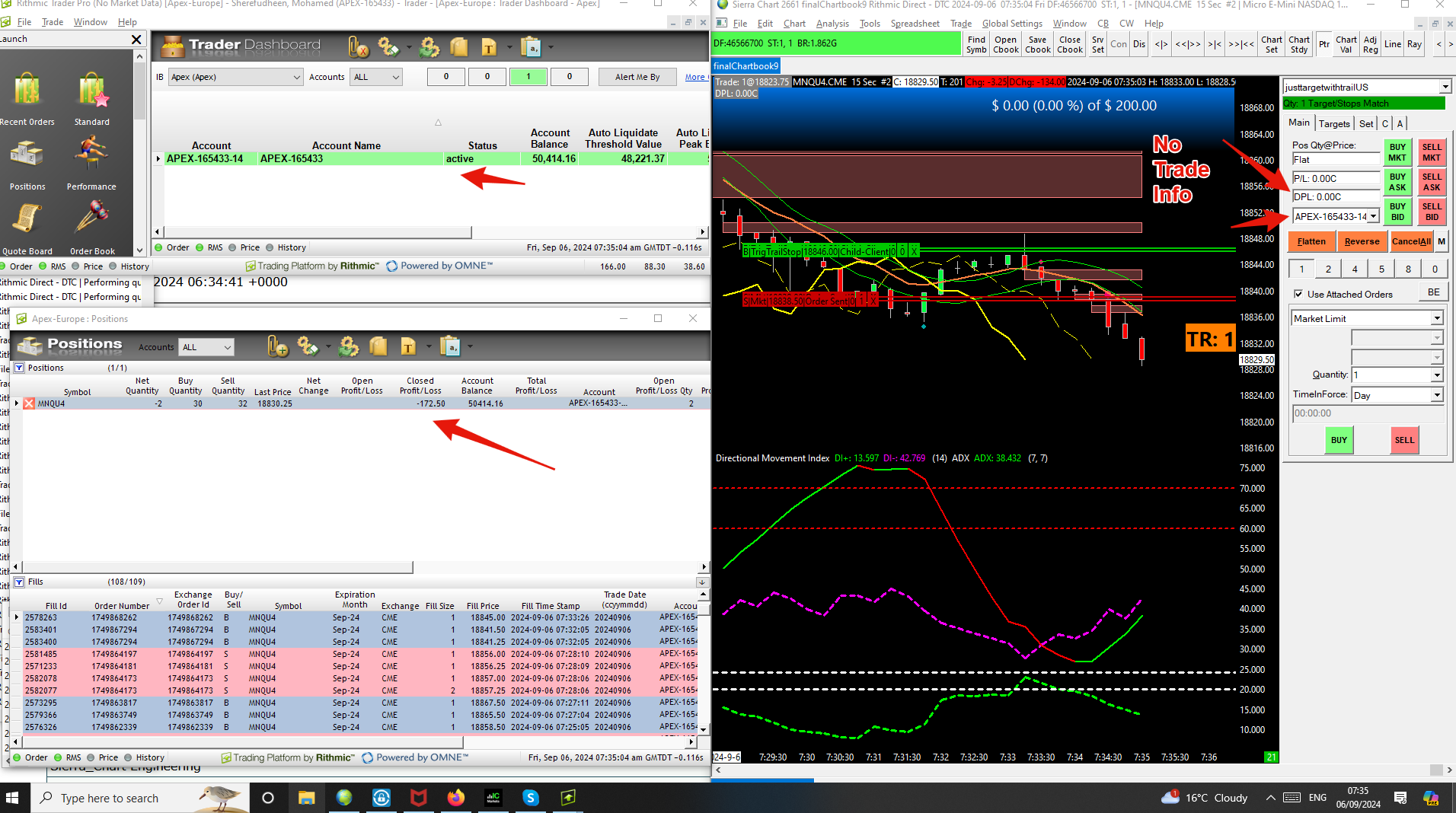Click the SELL ASK button
This screenshot has width=1456, height=813.
click(1432, 182)
